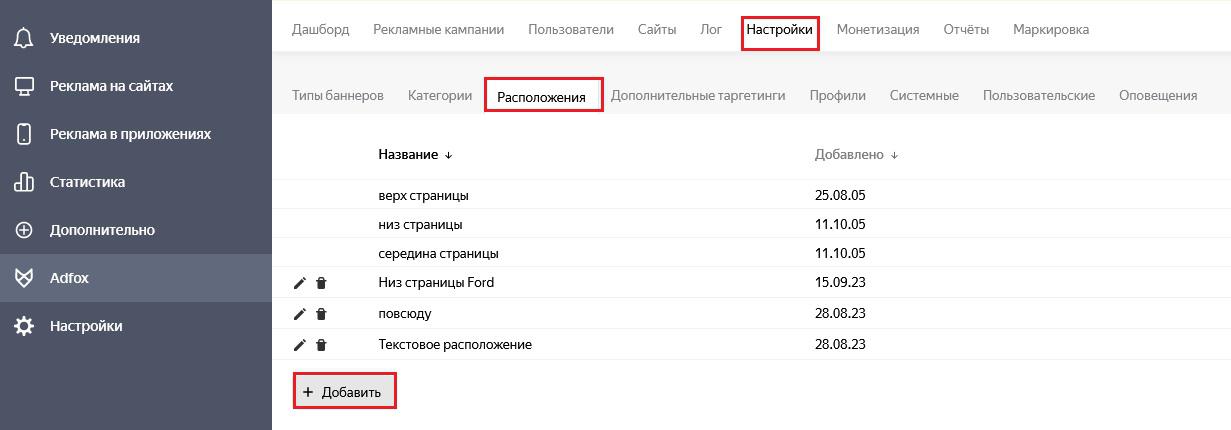Delete the Текстовое расположение row

coord(321,345)
